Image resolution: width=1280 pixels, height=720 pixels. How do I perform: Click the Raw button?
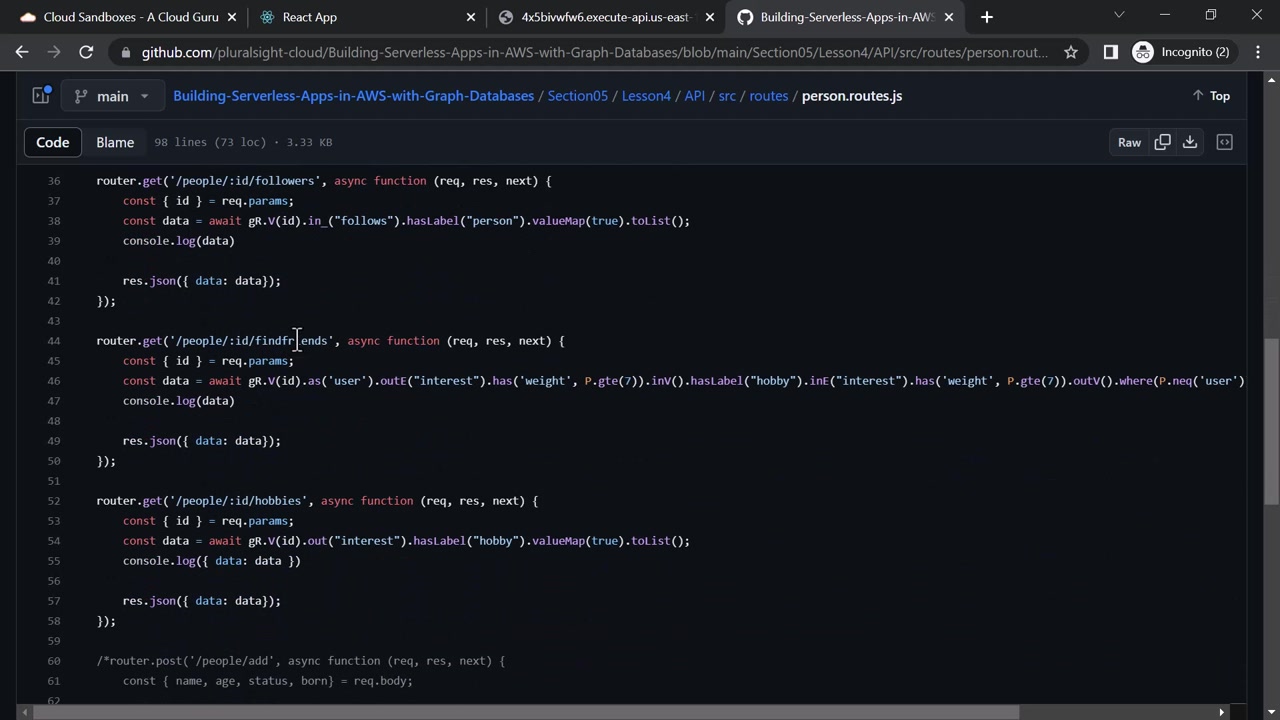[x=1129, y=142]
